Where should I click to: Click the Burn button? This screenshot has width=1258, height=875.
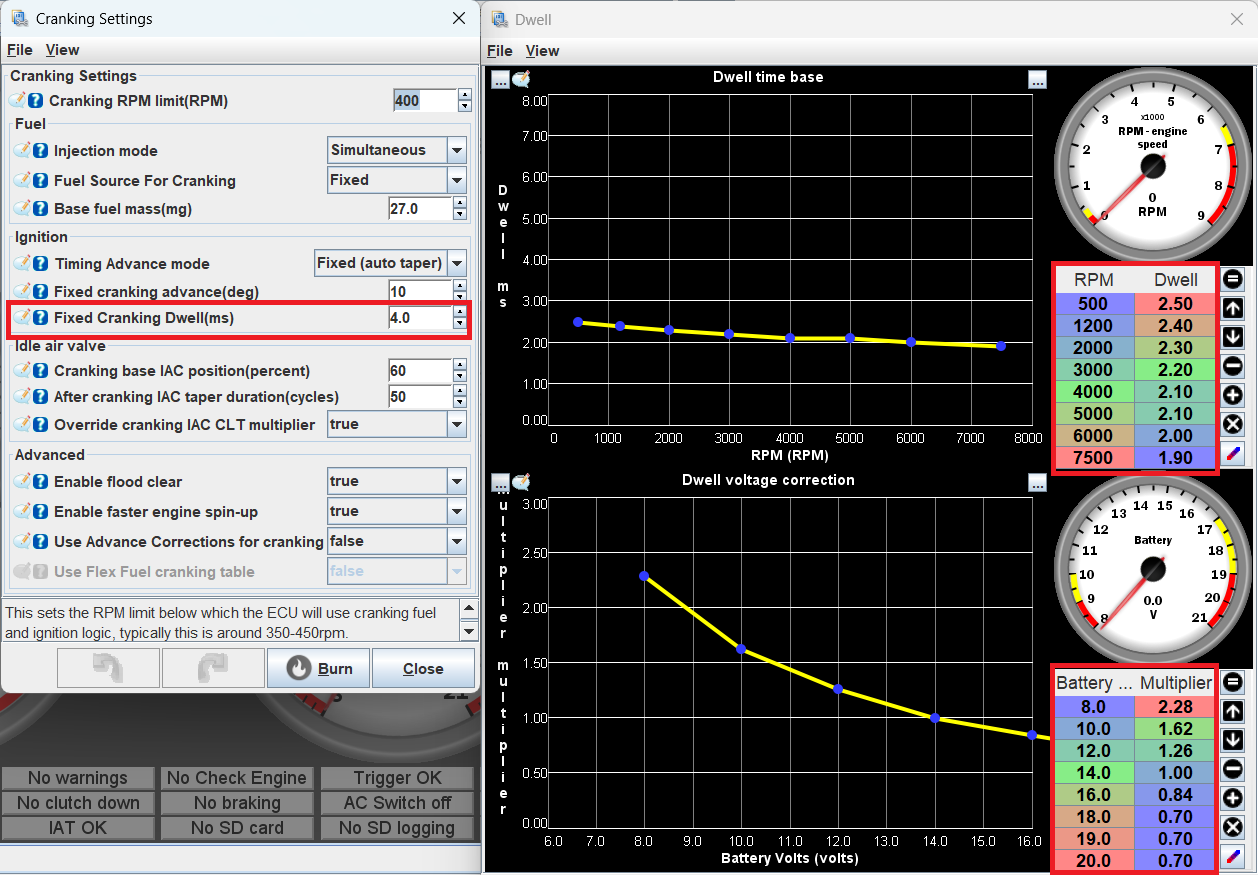pos(320,669)
